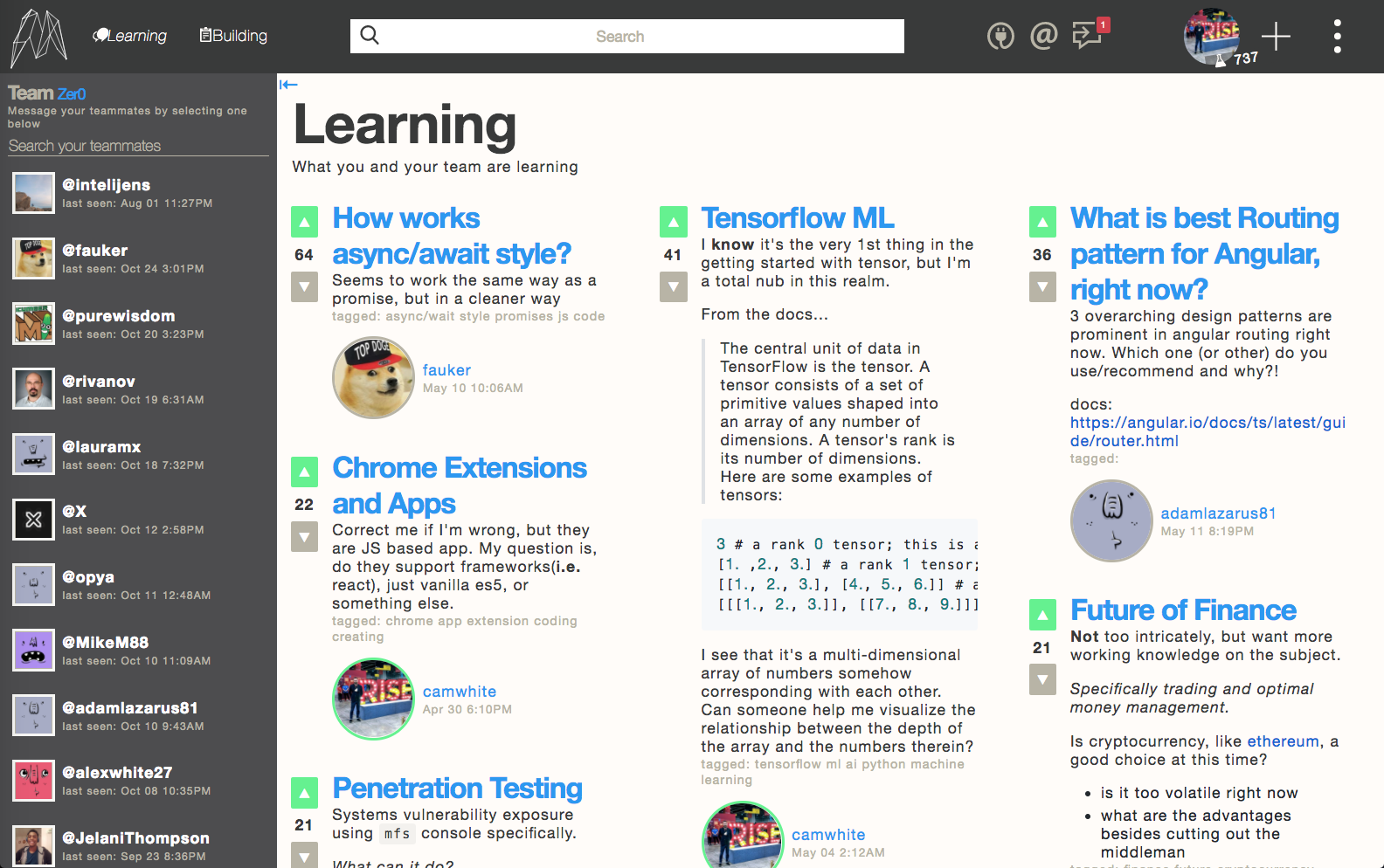The height and width of the screenshot is (868, 1384).
Task: Downvote the Penetration Testing post
Action: click(304, 855)
